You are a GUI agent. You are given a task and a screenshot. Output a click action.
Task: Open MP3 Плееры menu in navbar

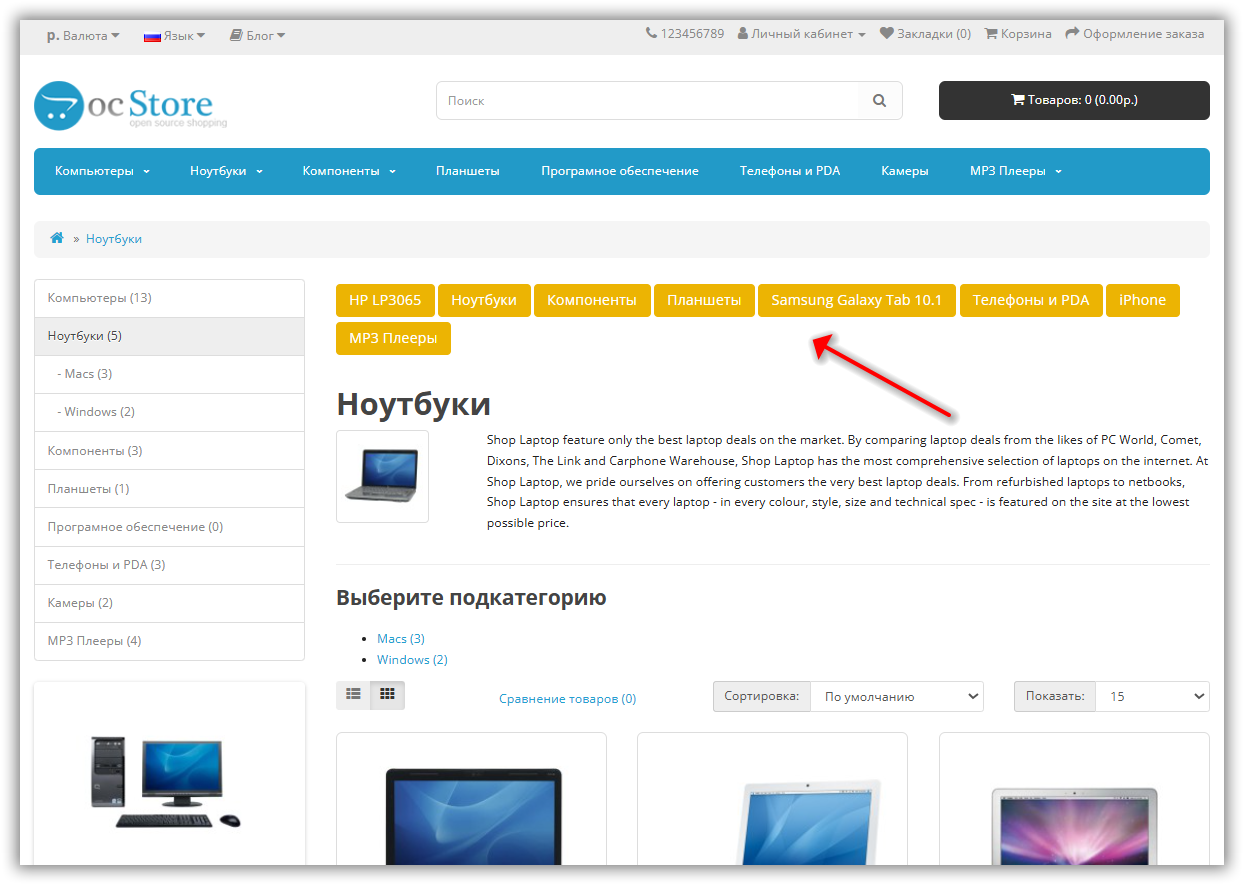tap(1015, 171)
